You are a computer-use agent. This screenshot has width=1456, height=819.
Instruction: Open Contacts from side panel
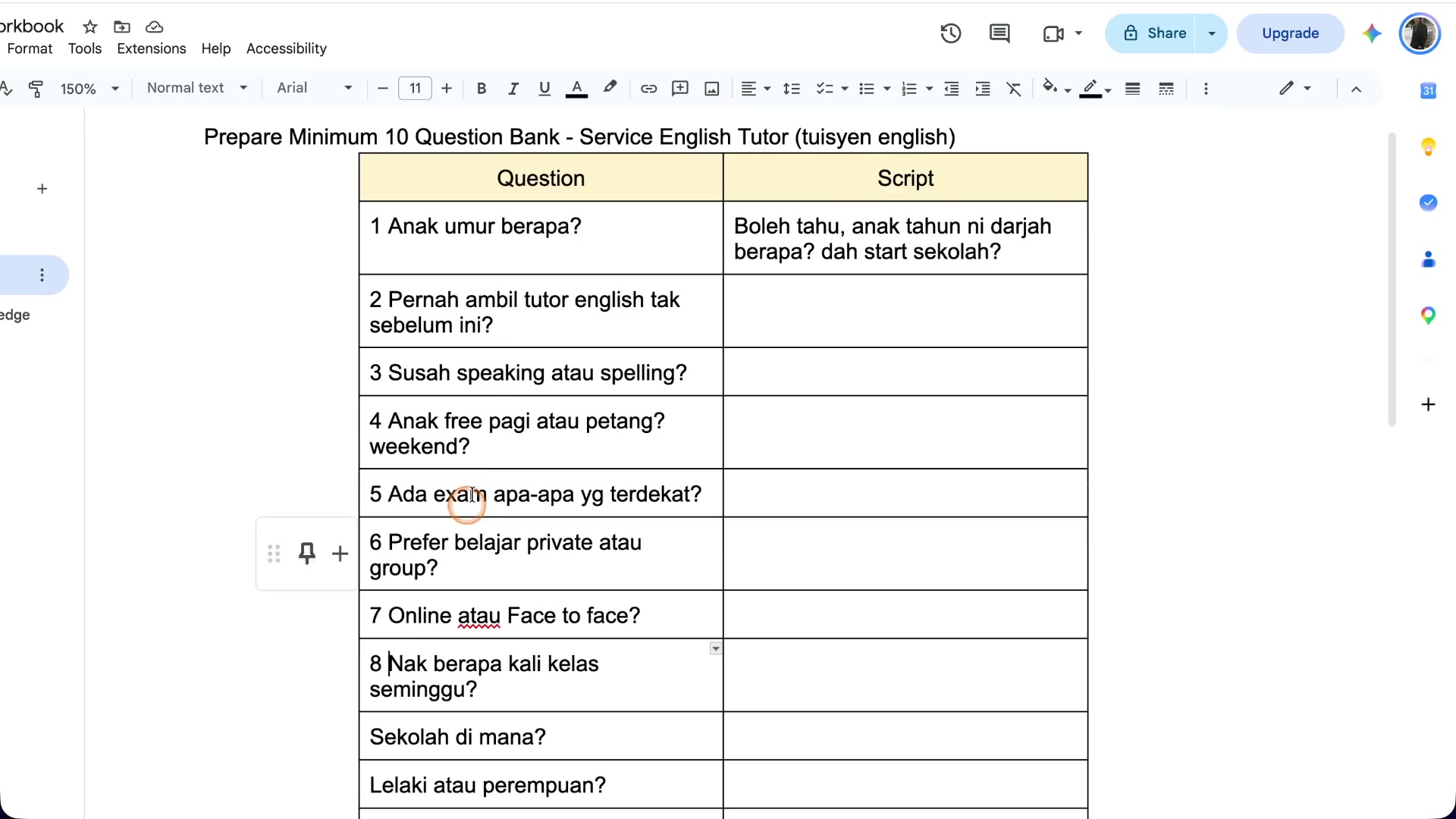[1428, 259]
